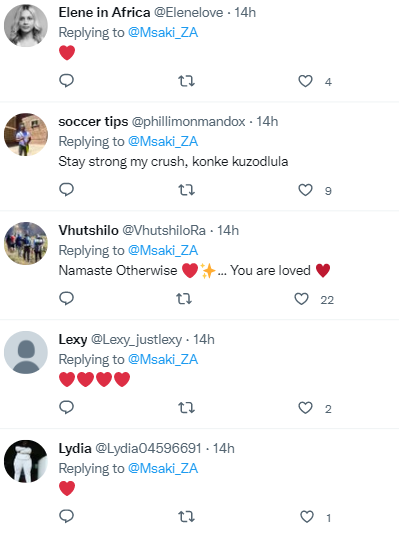Reply to Lydia's tweet
The height and width of the screenshot is (536, 399).
pos(66,516)
